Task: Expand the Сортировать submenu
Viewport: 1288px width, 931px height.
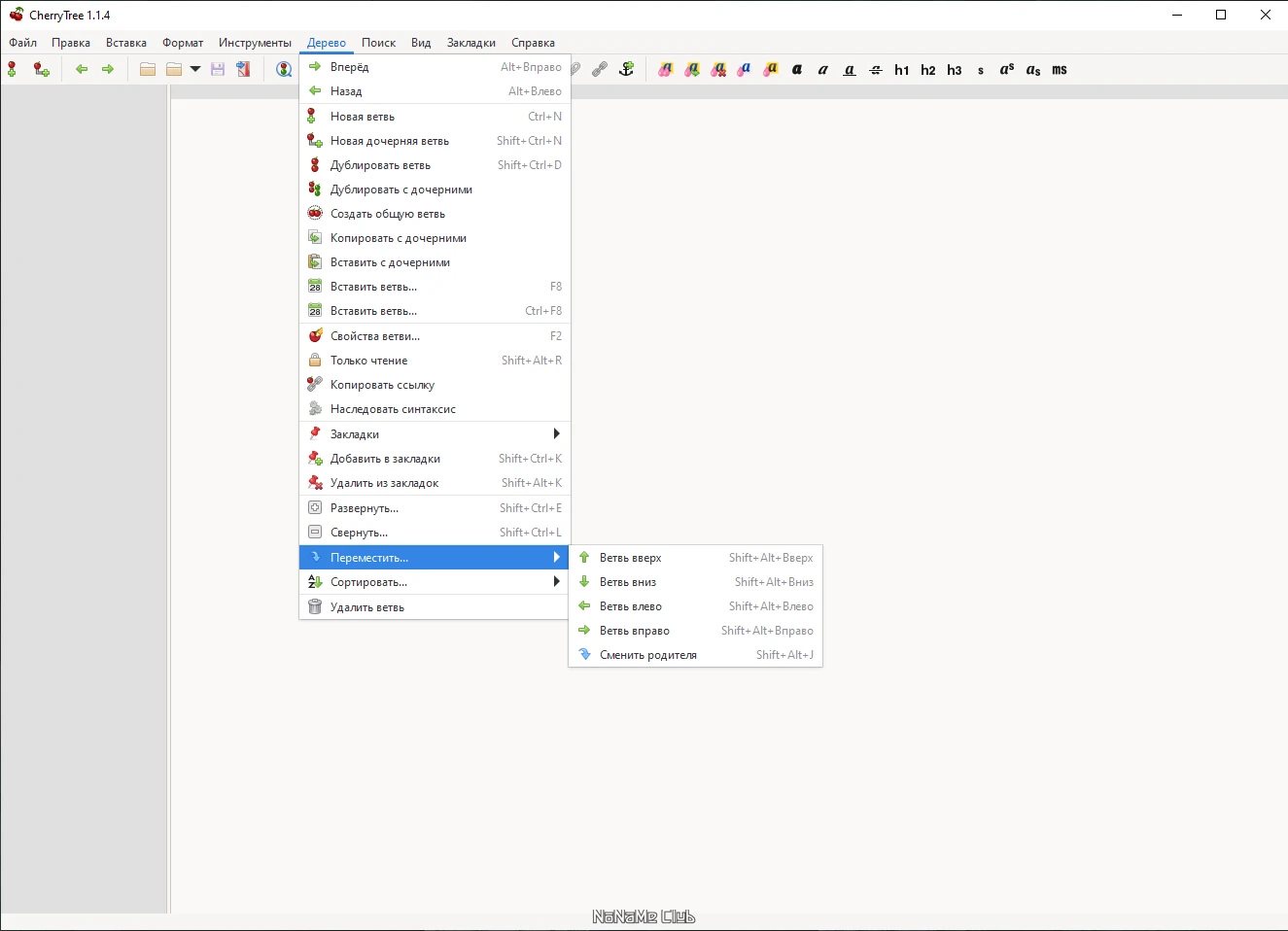Action: (435, 582)
